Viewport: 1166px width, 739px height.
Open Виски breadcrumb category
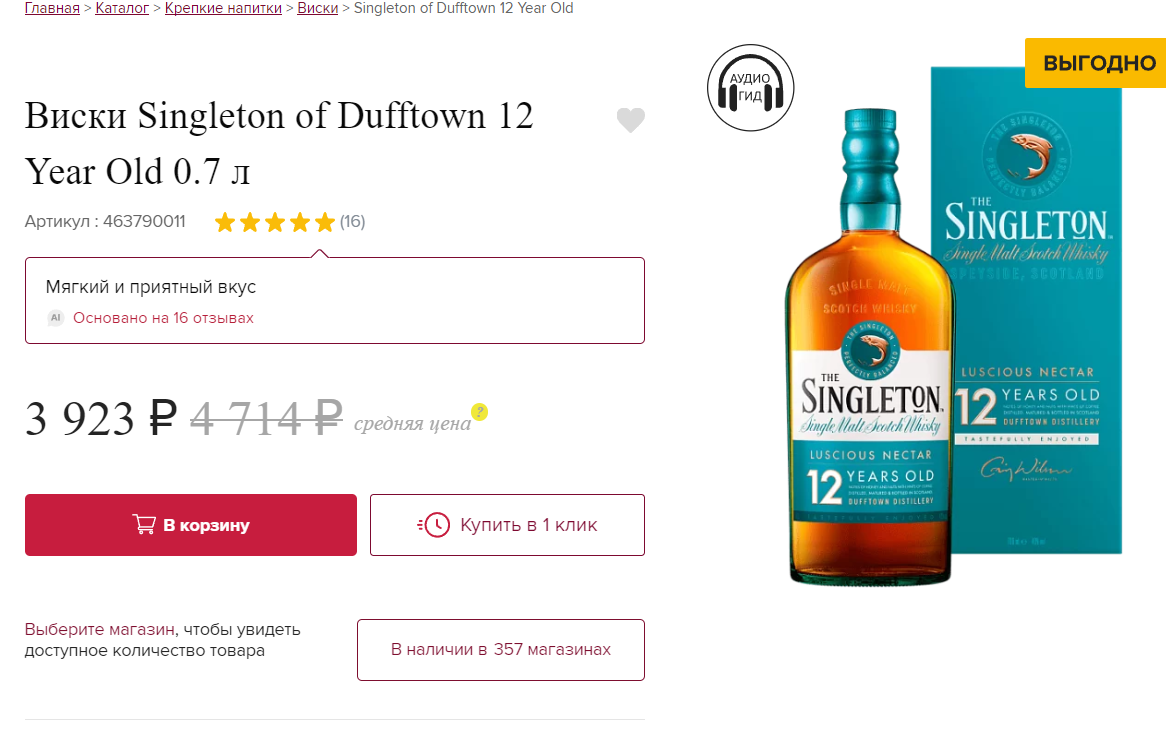318,8
